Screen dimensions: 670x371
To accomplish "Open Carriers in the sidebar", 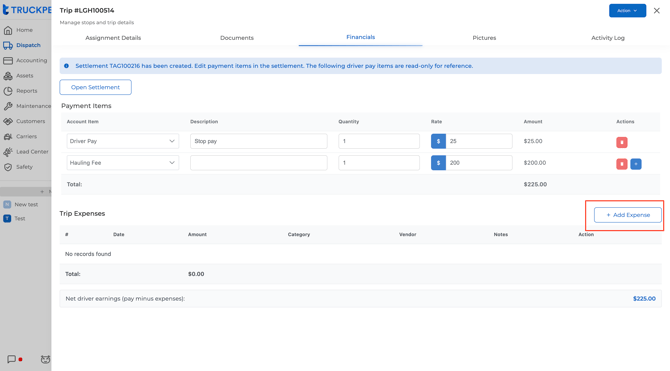I will click(x=25, y=136).
